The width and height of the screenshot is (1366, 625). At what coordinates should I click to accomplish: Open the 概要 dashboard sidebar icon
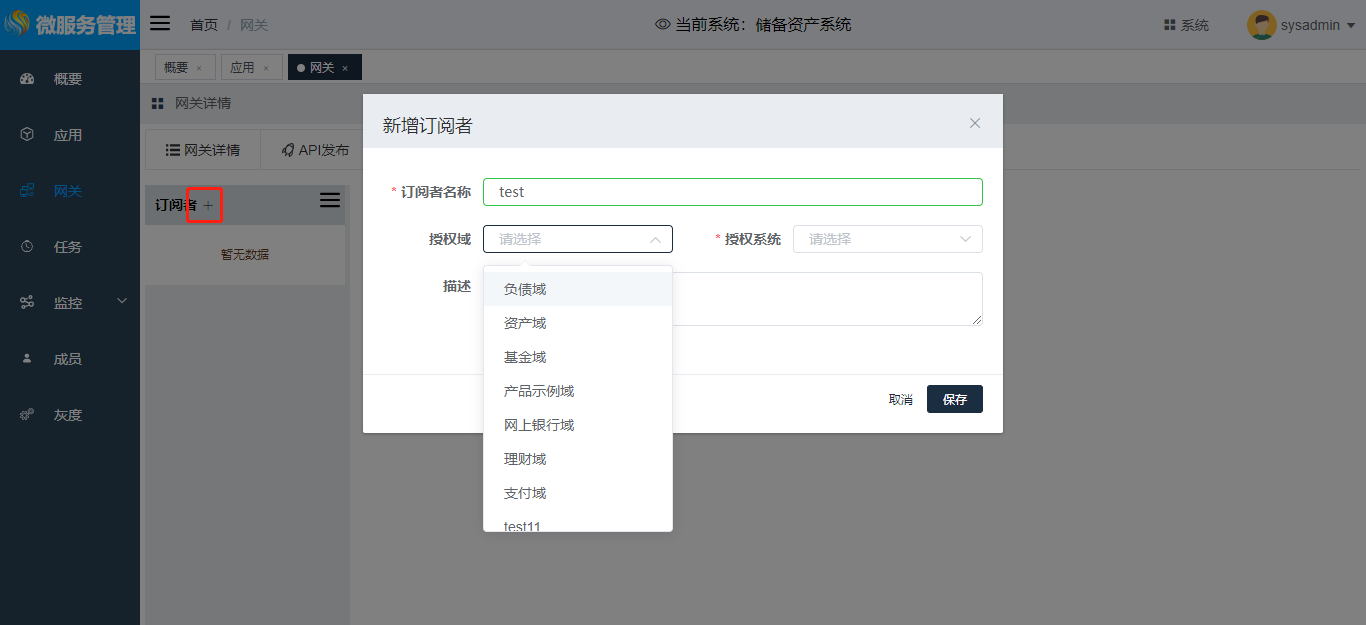pyautogui.click(x=27, y=79)
